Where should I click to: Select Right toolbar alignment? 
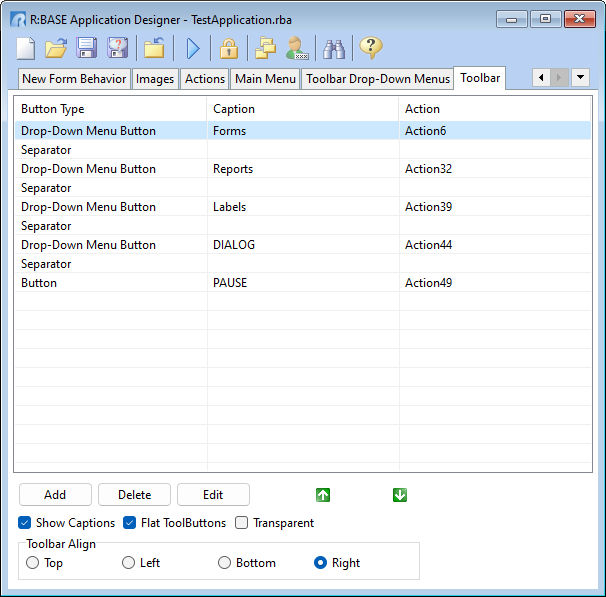(x=320, y=563)
